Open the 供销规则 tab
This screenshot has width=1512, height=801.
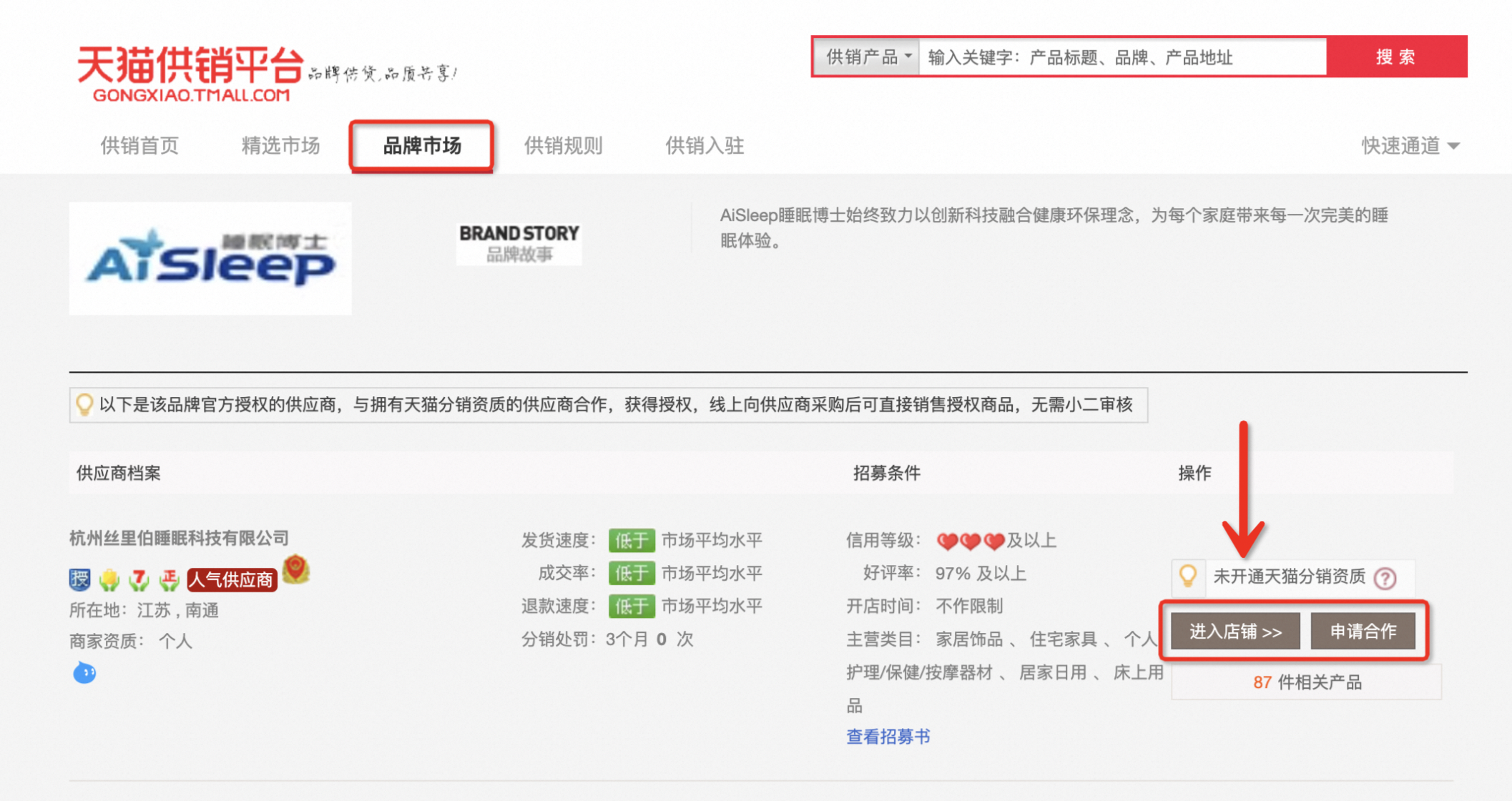click(x=564, y=146)
